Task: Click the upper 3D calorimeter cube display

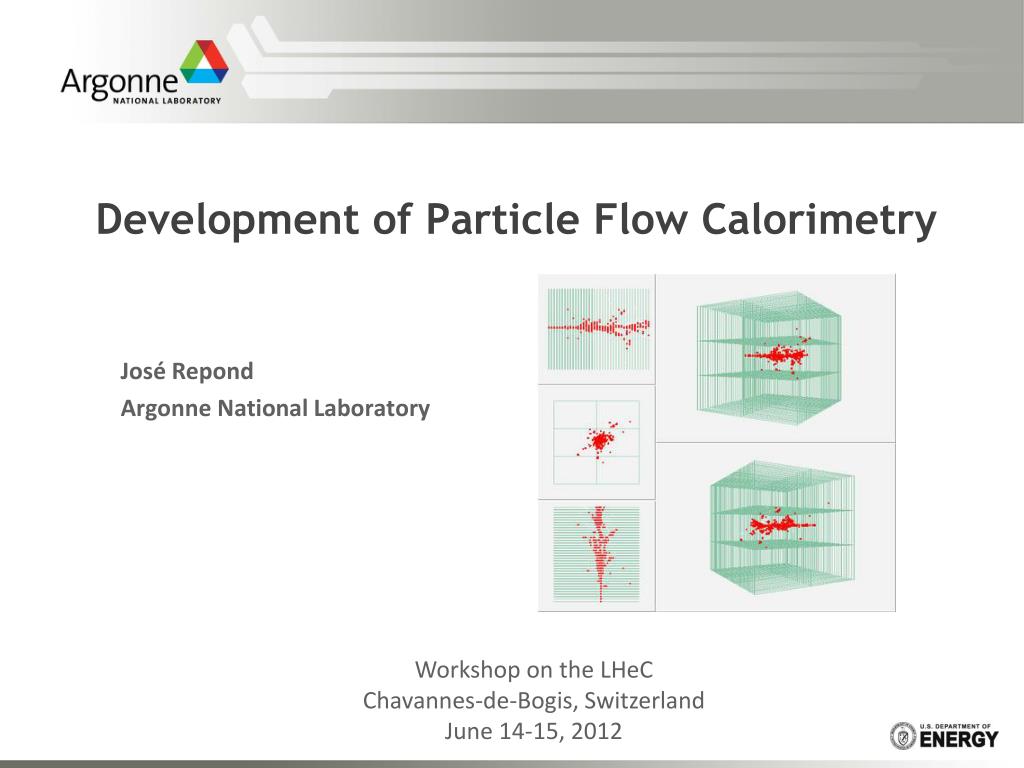Action: point(775,358)
